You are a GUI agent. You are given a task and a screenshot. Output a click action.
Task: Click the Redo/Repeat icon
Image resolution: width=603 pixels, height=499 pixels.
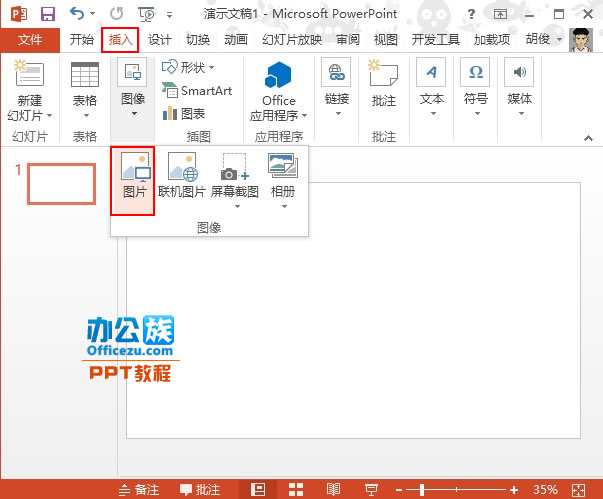(117, 14)
